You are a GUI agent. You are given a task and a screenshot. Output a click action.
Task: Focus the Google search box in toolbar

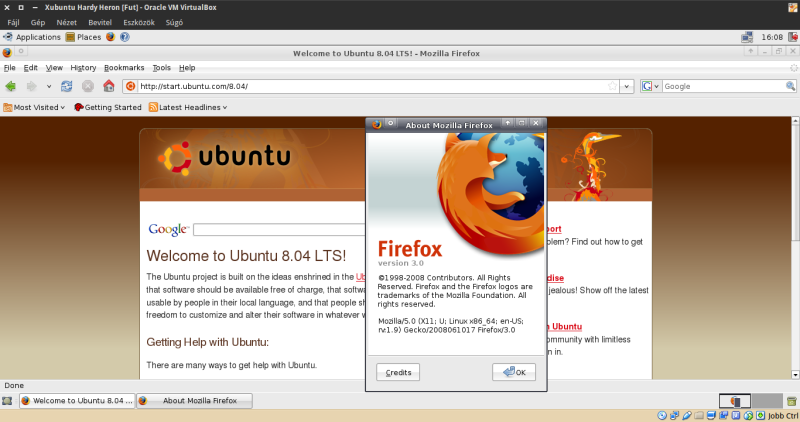tap(723, 86)
